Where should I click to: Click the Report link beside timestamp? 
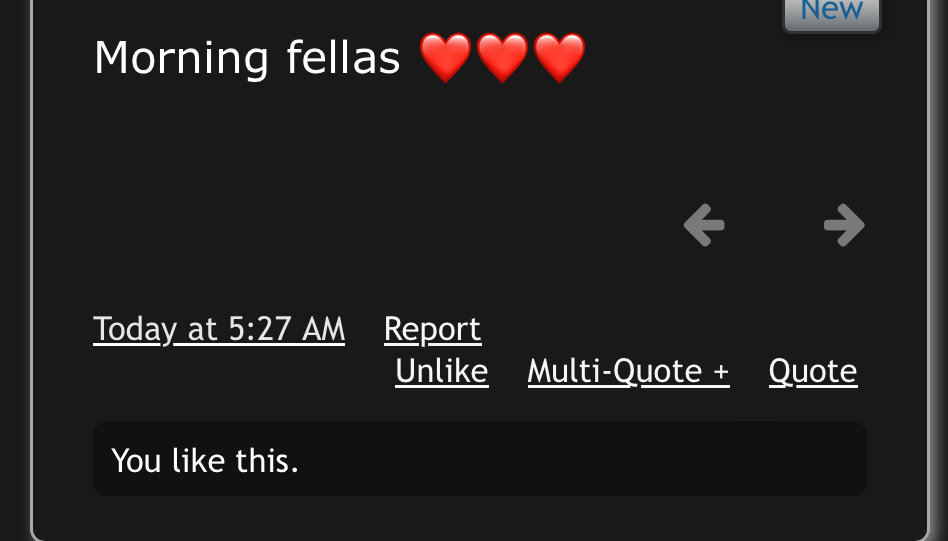point(433,329)
